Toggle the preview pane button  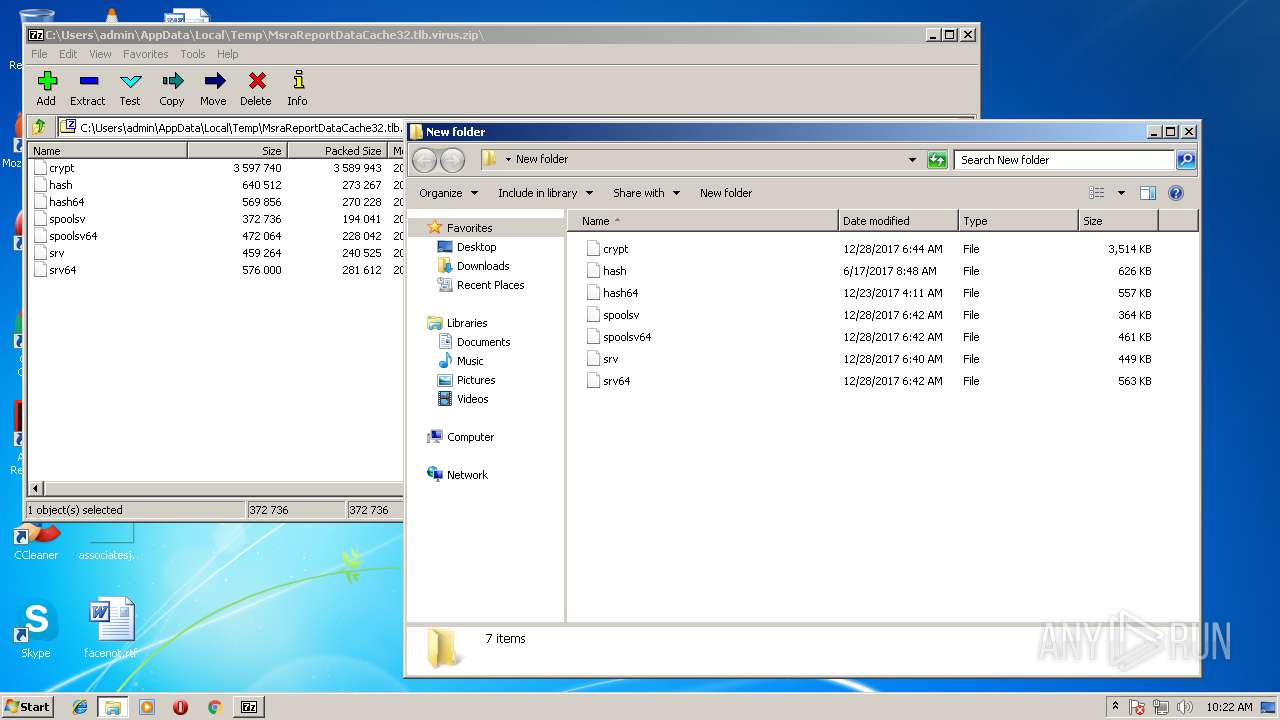pyautogui.click(x=1148, y=193)
